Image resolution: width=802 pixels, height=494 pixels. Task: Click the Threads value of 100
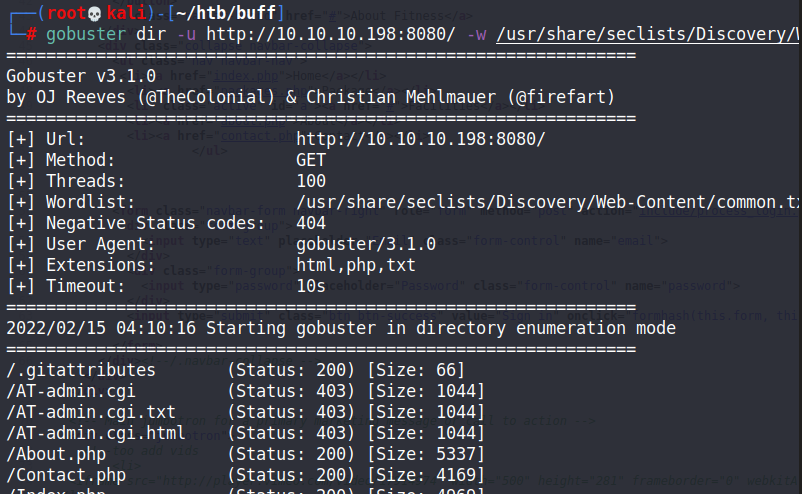click(x=311, y=181)
